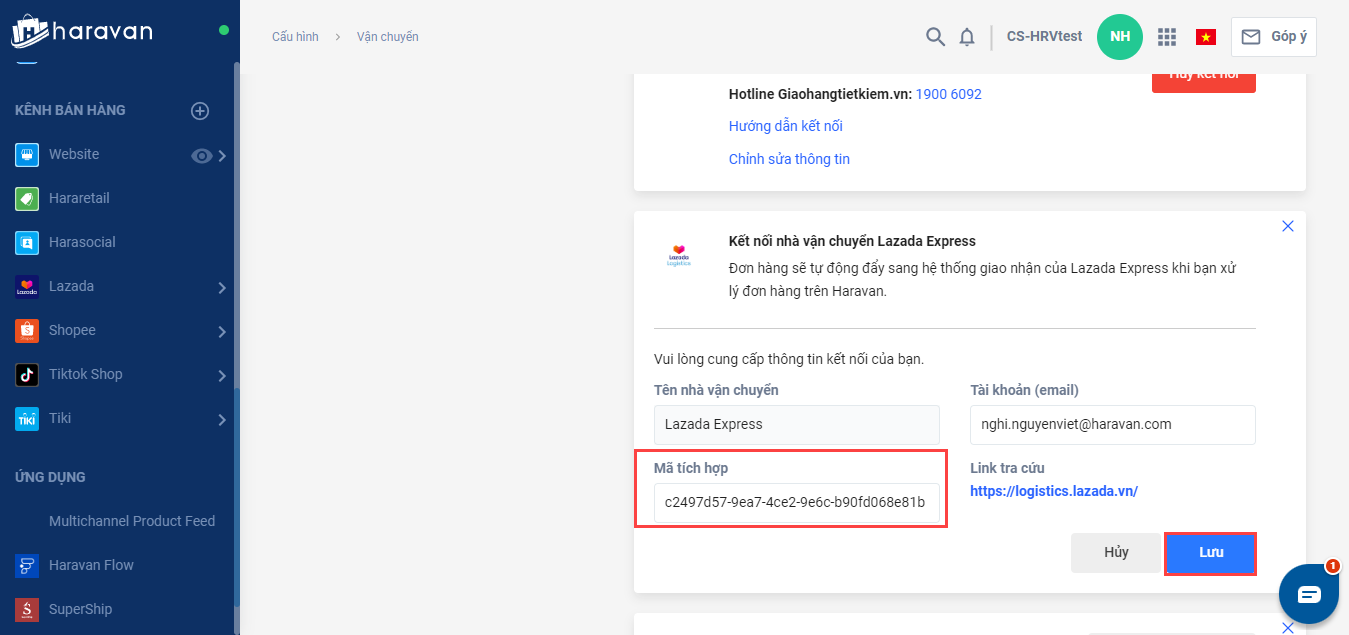Open the Haravan Flow app
The width and height of the screenshot is (1349, 635).
tap(91, 565)
